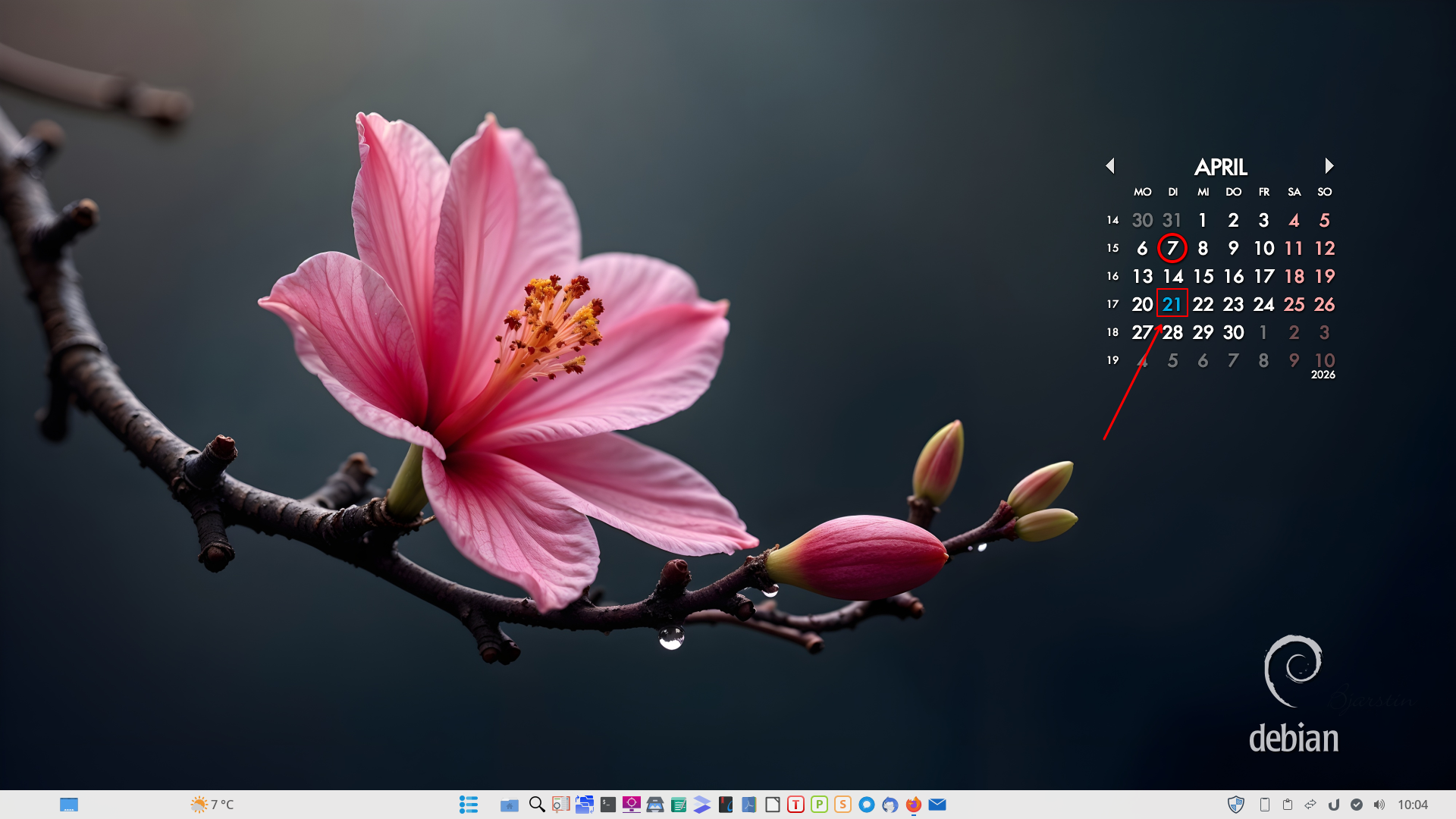Screen dimensions: 1456x819
Task: Open the blue mail envelope application
Action: tap(937, 805)
